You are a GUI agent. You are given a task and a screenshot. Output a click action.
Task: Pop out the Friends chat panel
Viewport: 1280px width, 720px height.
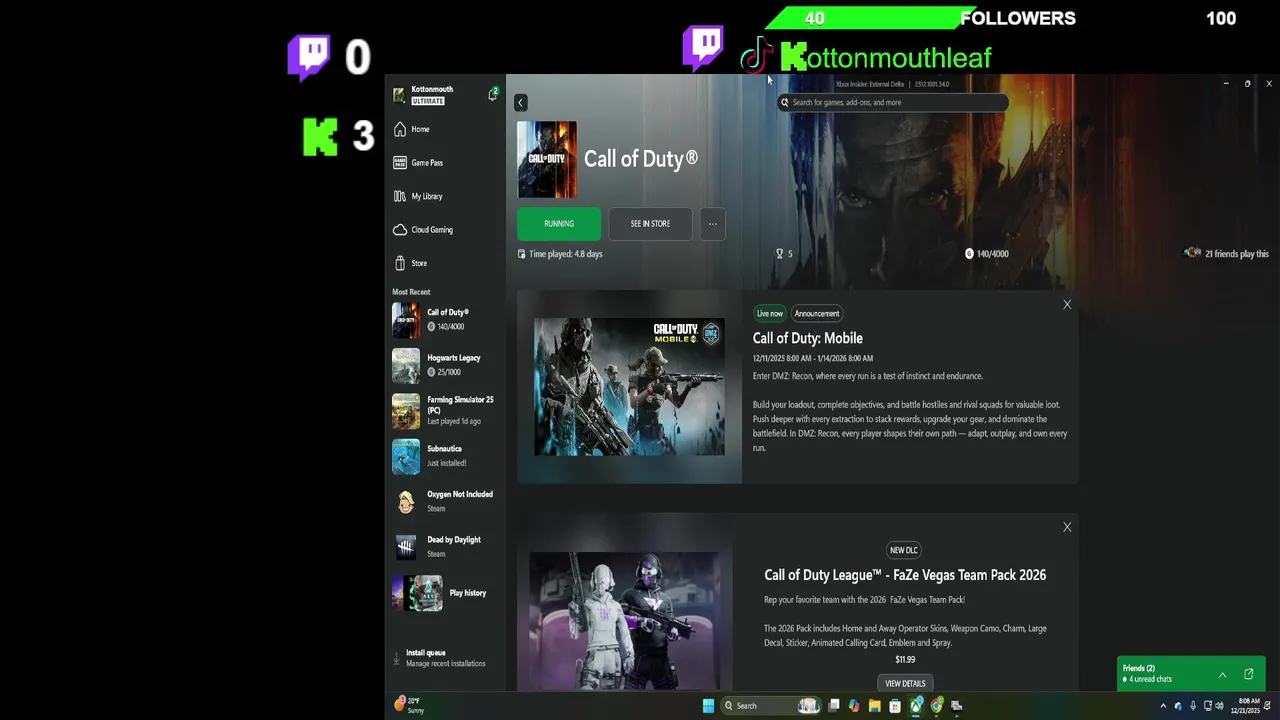(x=1249, y=675)
